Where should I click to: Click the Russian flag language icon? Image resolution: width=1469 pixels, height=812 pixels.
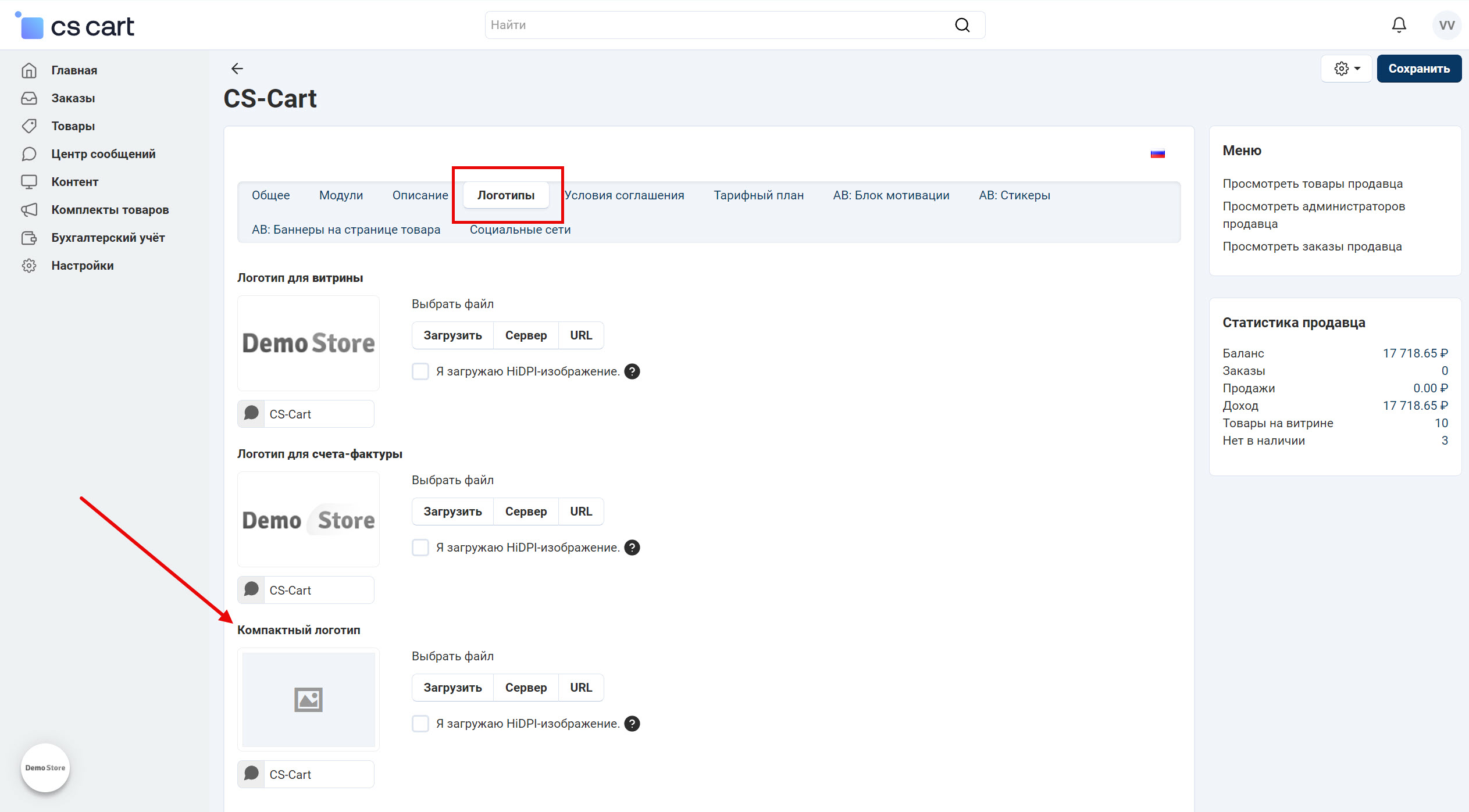[1157, 154]
